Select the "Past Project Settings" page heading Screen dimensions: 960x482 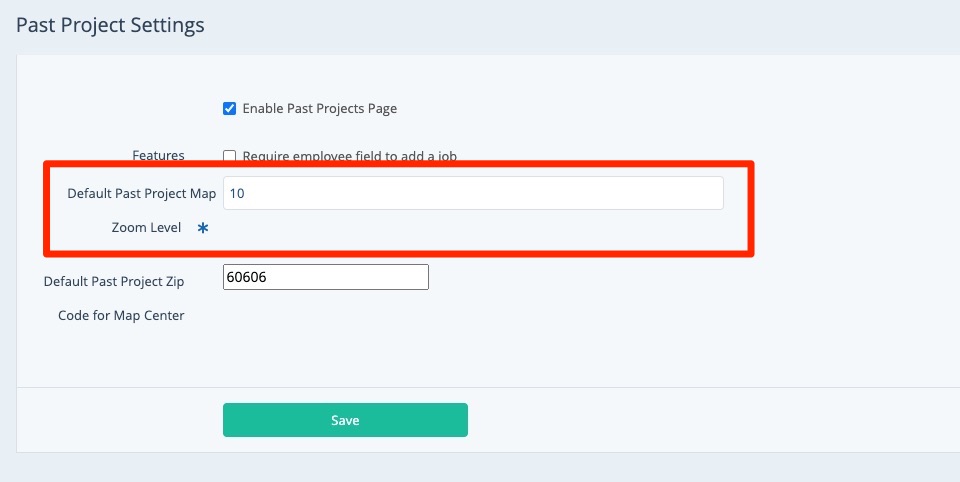(110, 25)
